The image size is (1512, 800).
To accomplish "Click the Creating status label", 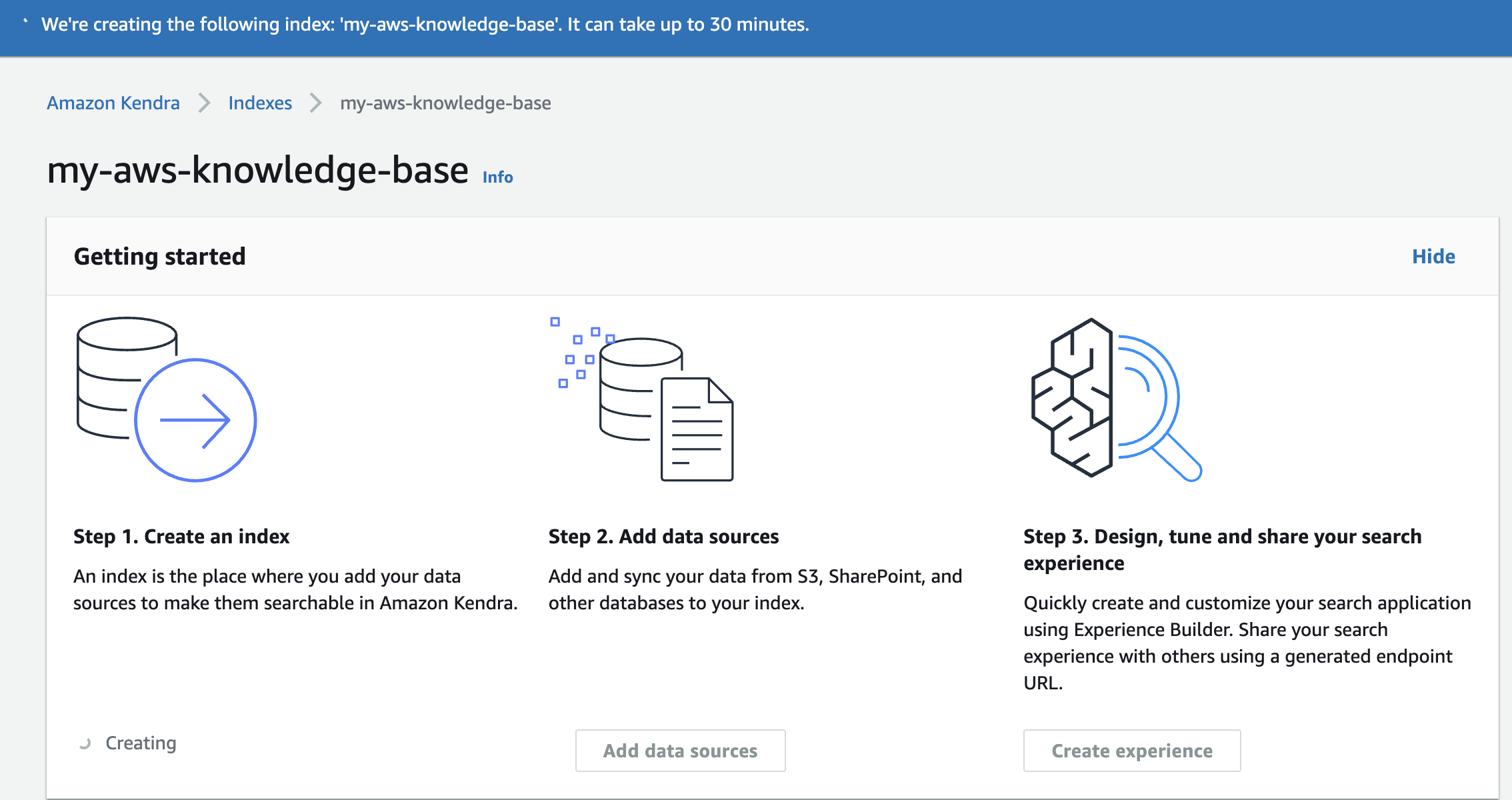I will coord(141,743).
